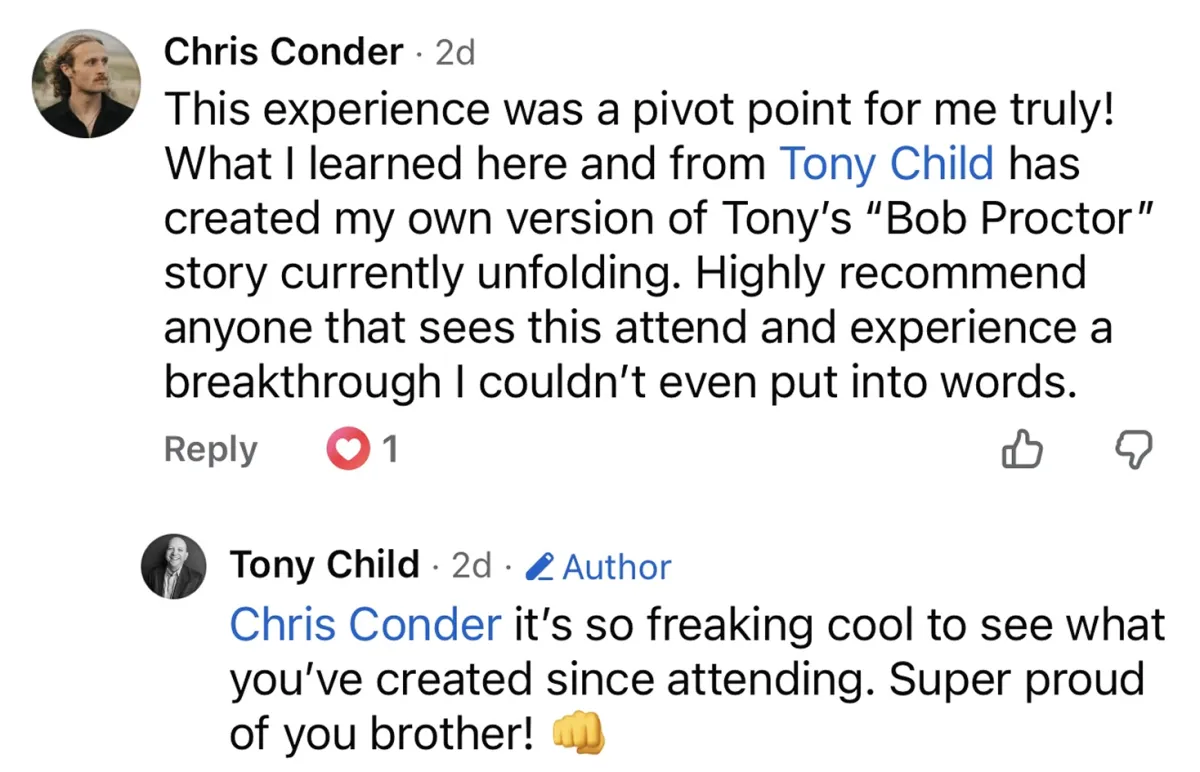Click the fist bump emoji in reply
The width and height of the screenshot is (1200, 772).
(x=579, y=735)
